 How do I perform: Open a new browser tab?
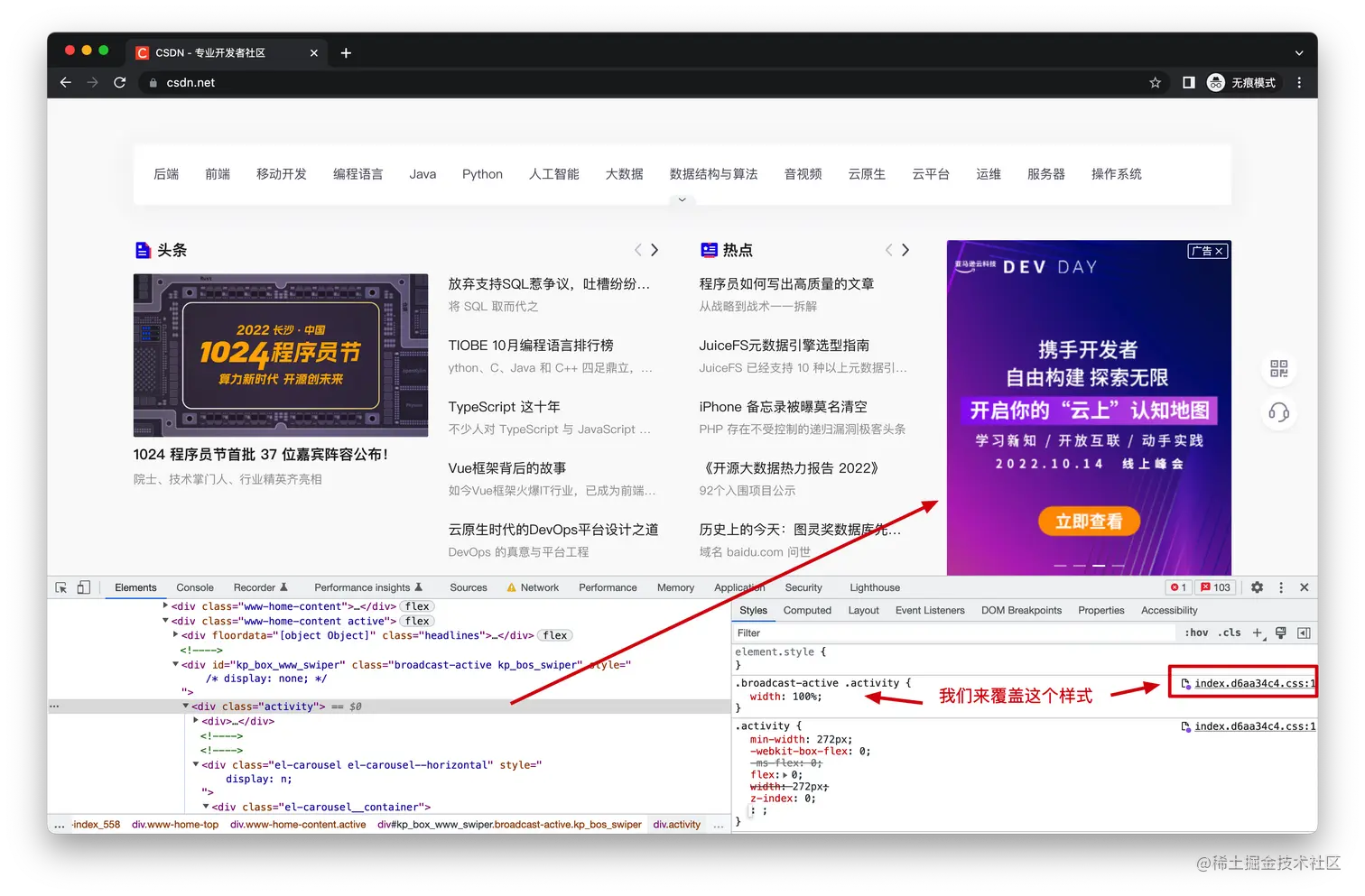346,53
